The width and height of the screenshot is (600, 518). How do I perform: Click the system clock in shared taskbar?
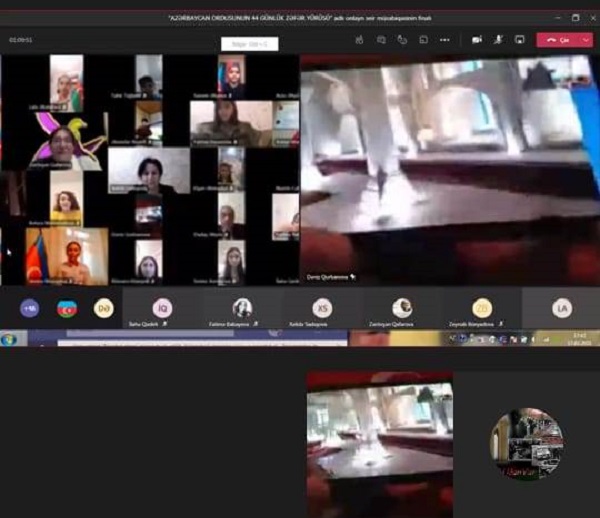(579, 339)
